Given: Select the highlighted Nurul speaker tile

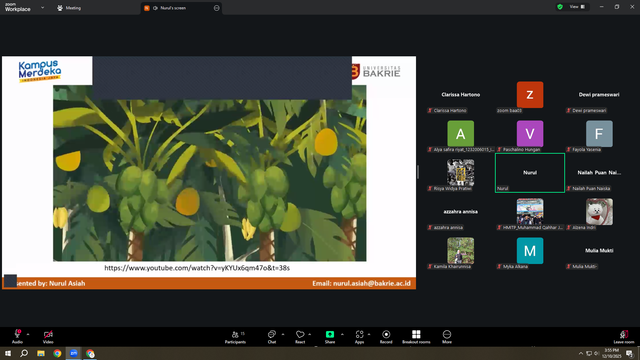Looking at the screenshot, I should 530,173.
